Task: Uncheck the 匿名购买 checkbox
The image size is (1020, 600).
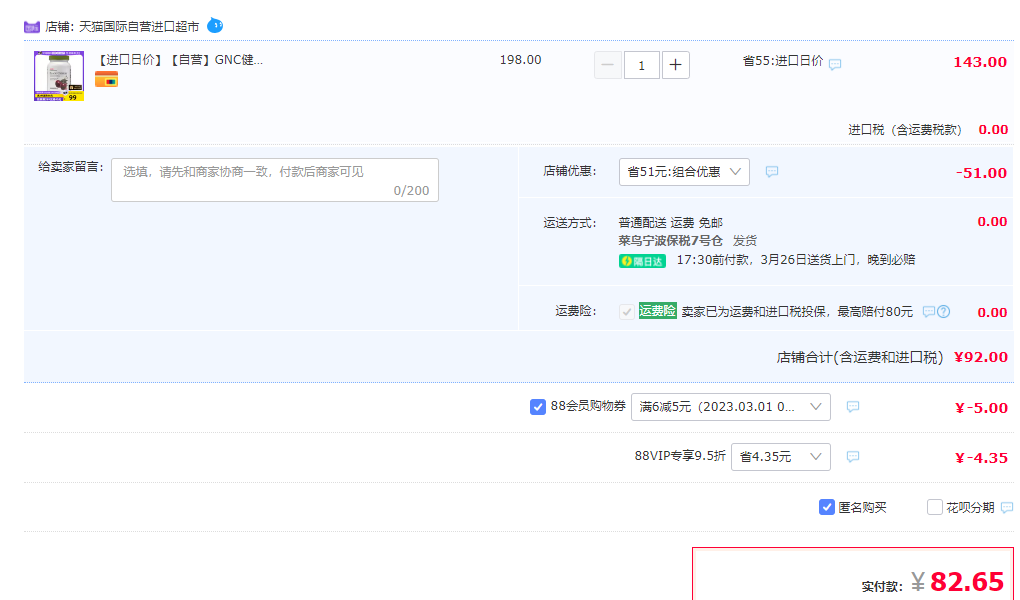Action: click(826, 507)
